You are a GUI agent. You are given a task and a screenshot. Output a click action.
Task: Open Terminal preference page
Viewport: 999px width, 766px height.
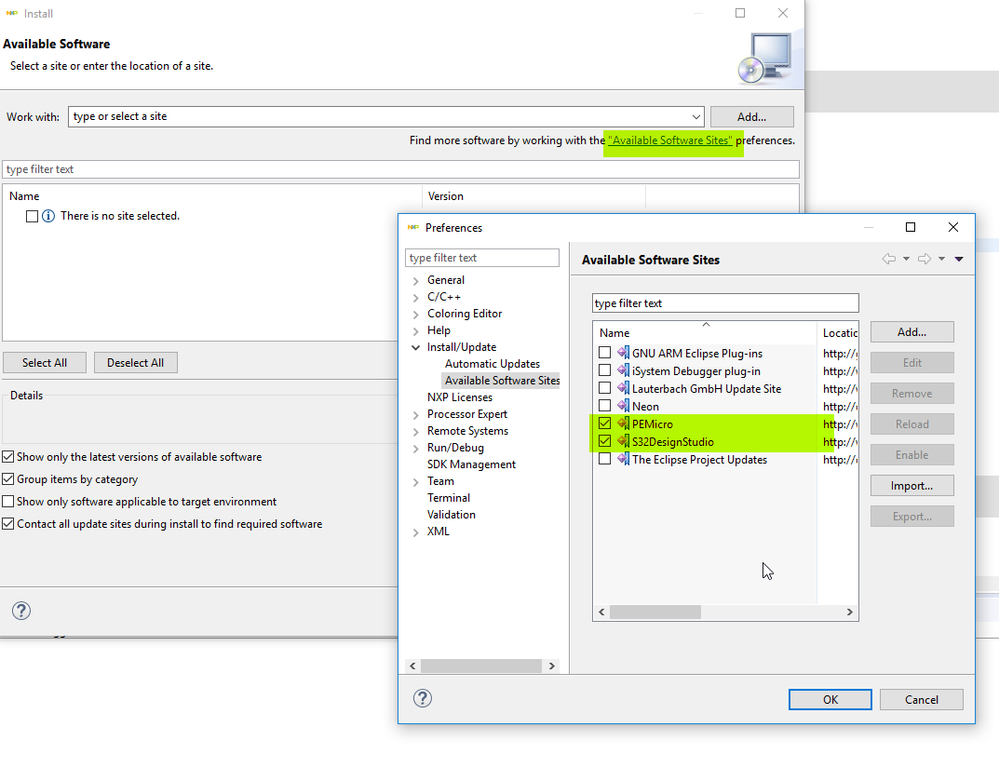pos(449,498)
